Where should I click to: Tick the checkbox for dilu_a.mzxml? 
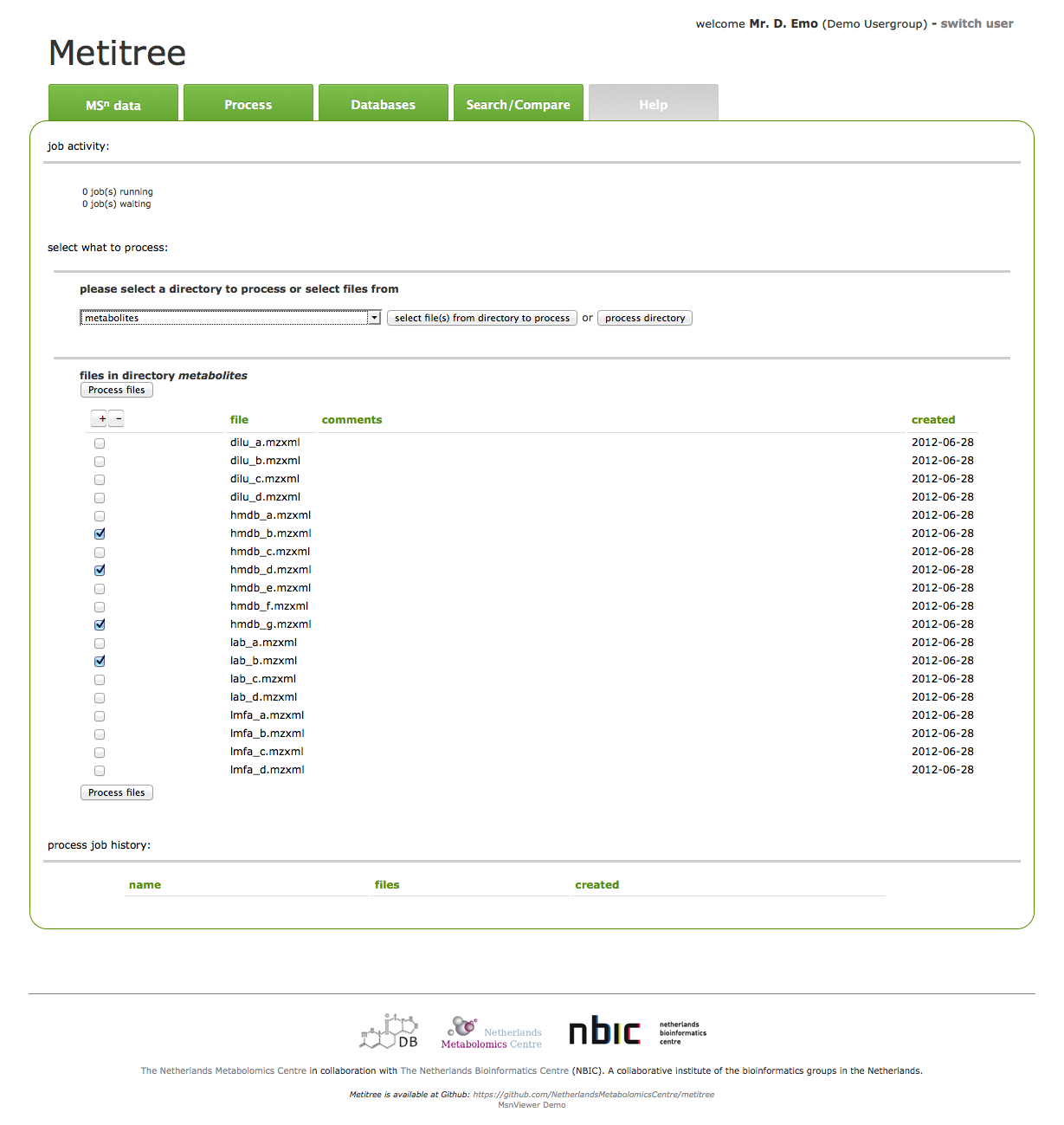click(100, 443)
